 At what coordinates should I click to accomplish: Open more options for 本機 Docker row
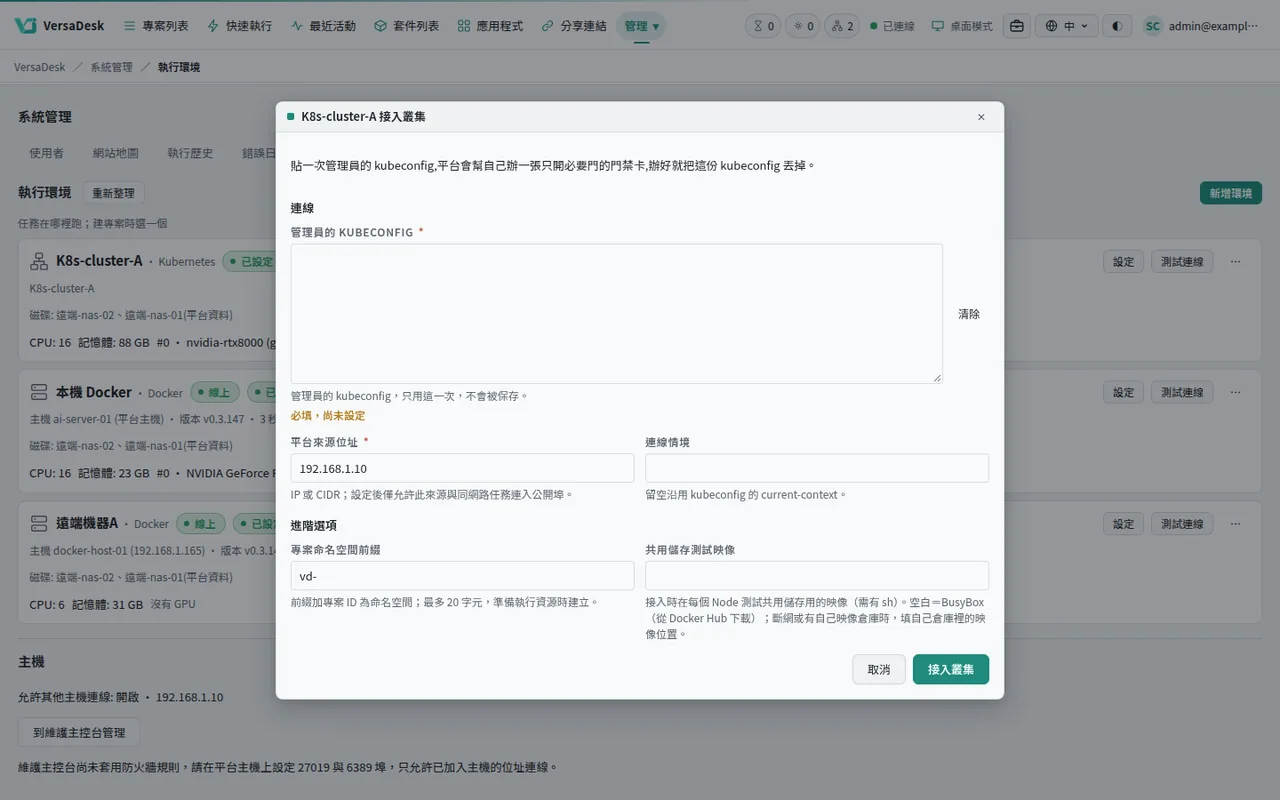[x=1236, y=393]
